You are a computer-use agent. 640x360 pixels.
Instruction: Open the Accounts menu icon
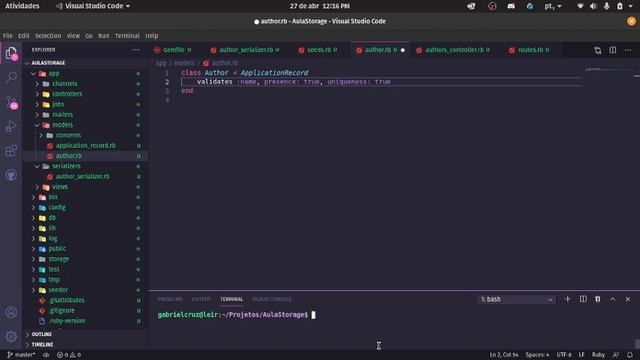coord(11,312)
